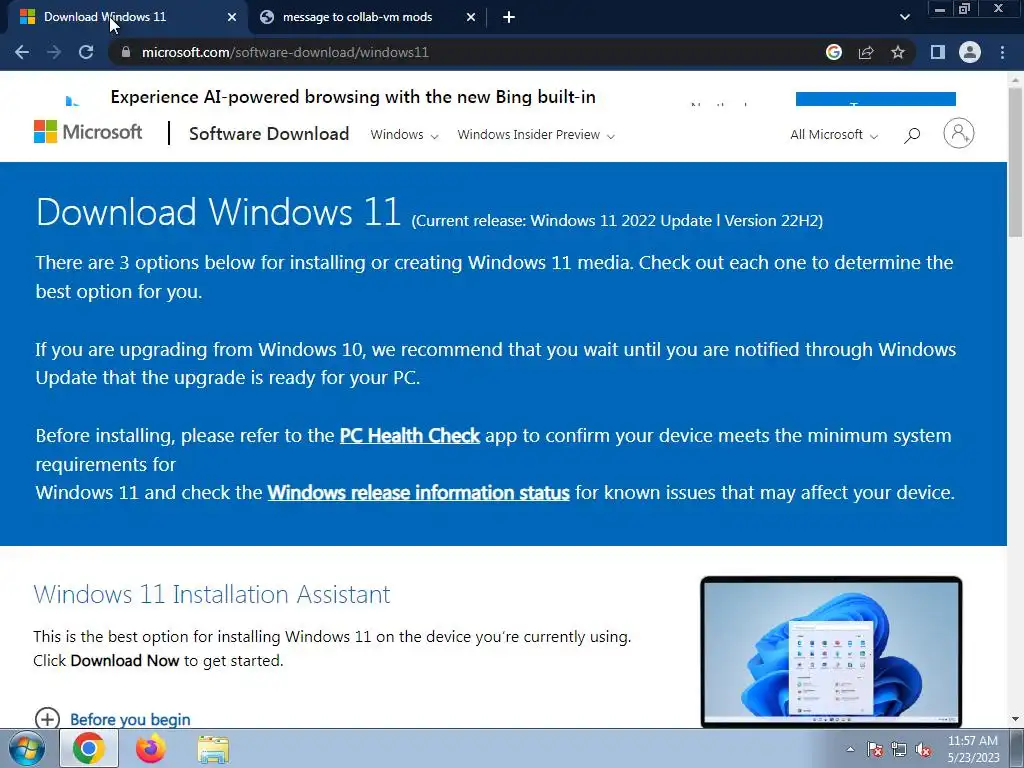Reload the page with the refresh icon
Viewport: 1024px width, 768px height.
click(x=86, y=52)
